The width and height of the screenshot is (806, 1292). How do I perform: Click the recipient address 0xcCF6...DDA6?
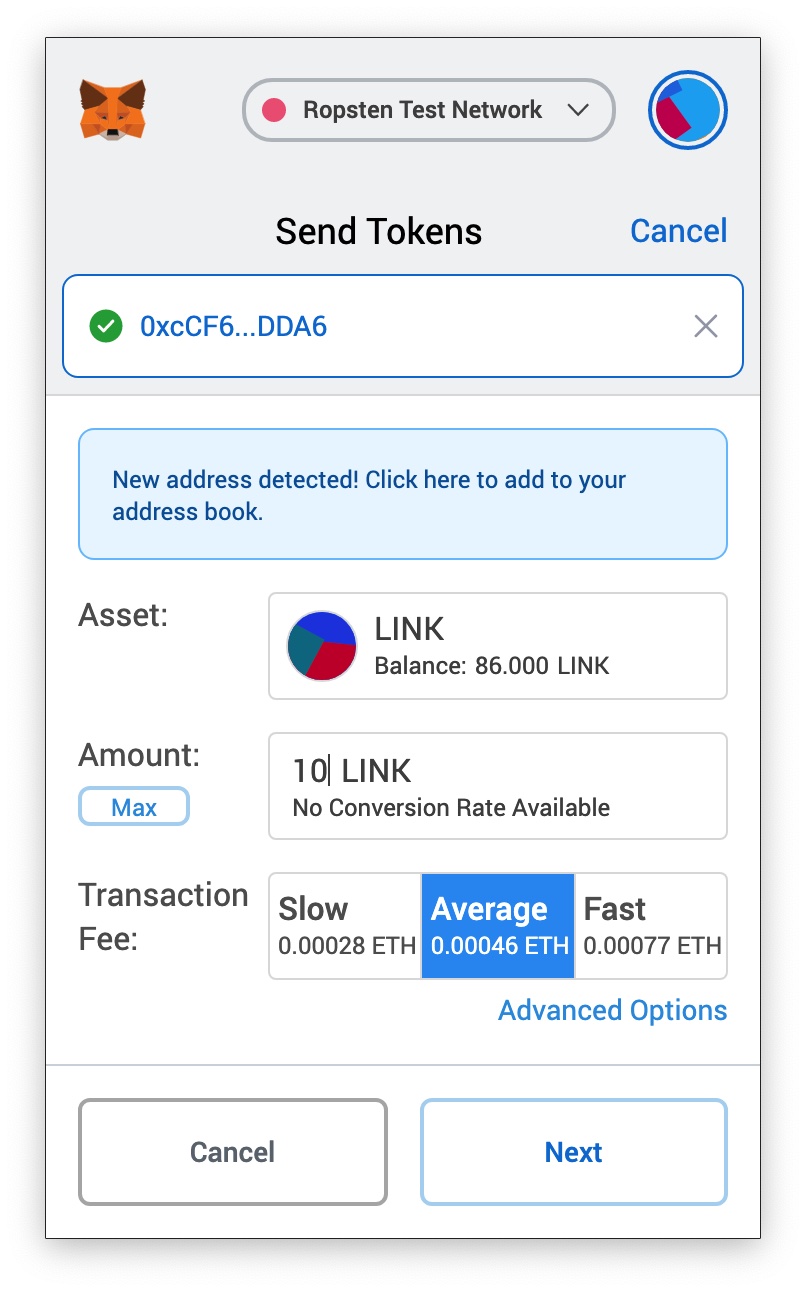(234, 326)
